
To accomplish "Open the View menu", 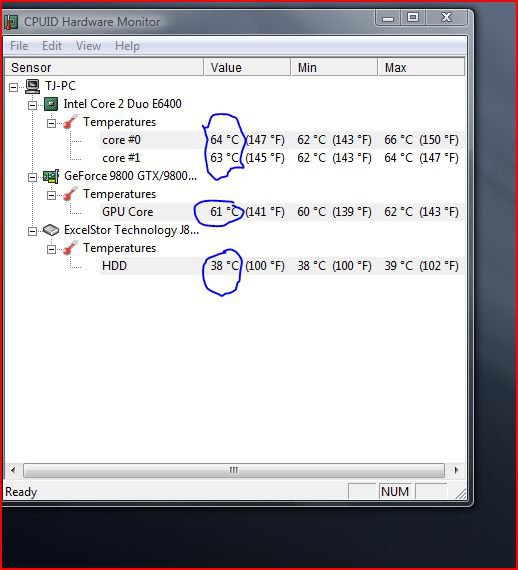I will pos(88,46).
